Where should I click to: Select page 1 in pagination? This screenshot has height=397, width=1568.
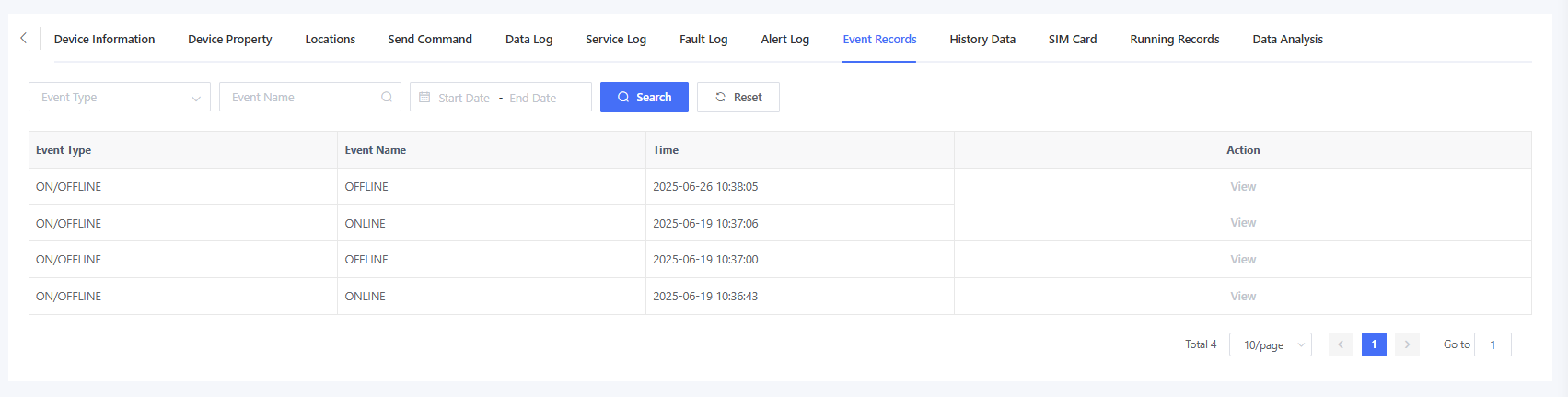(1374, 344)
